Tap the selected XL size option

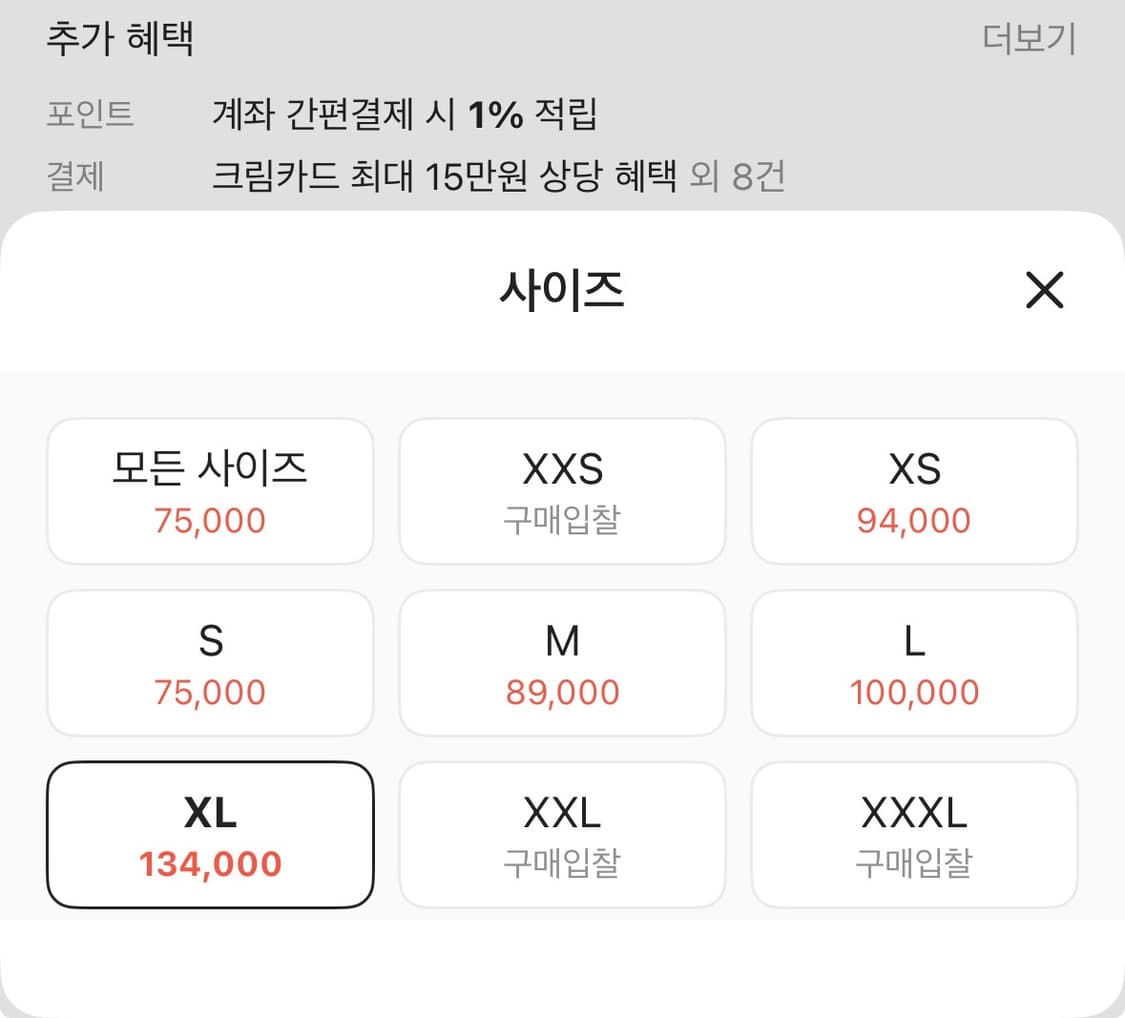[210, 835]
